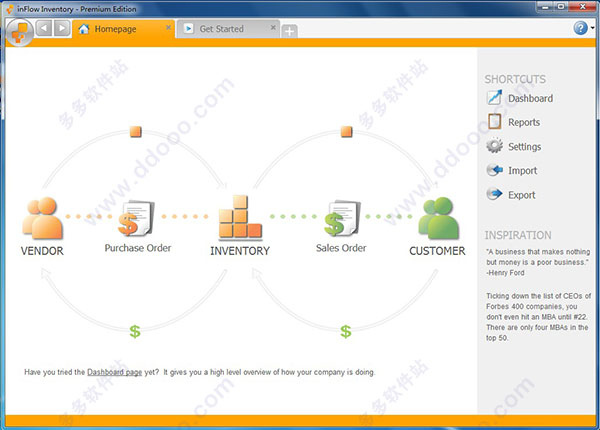Open the Import shortcut label
Image resolution: width=600 pixels, height=430 pixels.
click(x=522, y=171)
